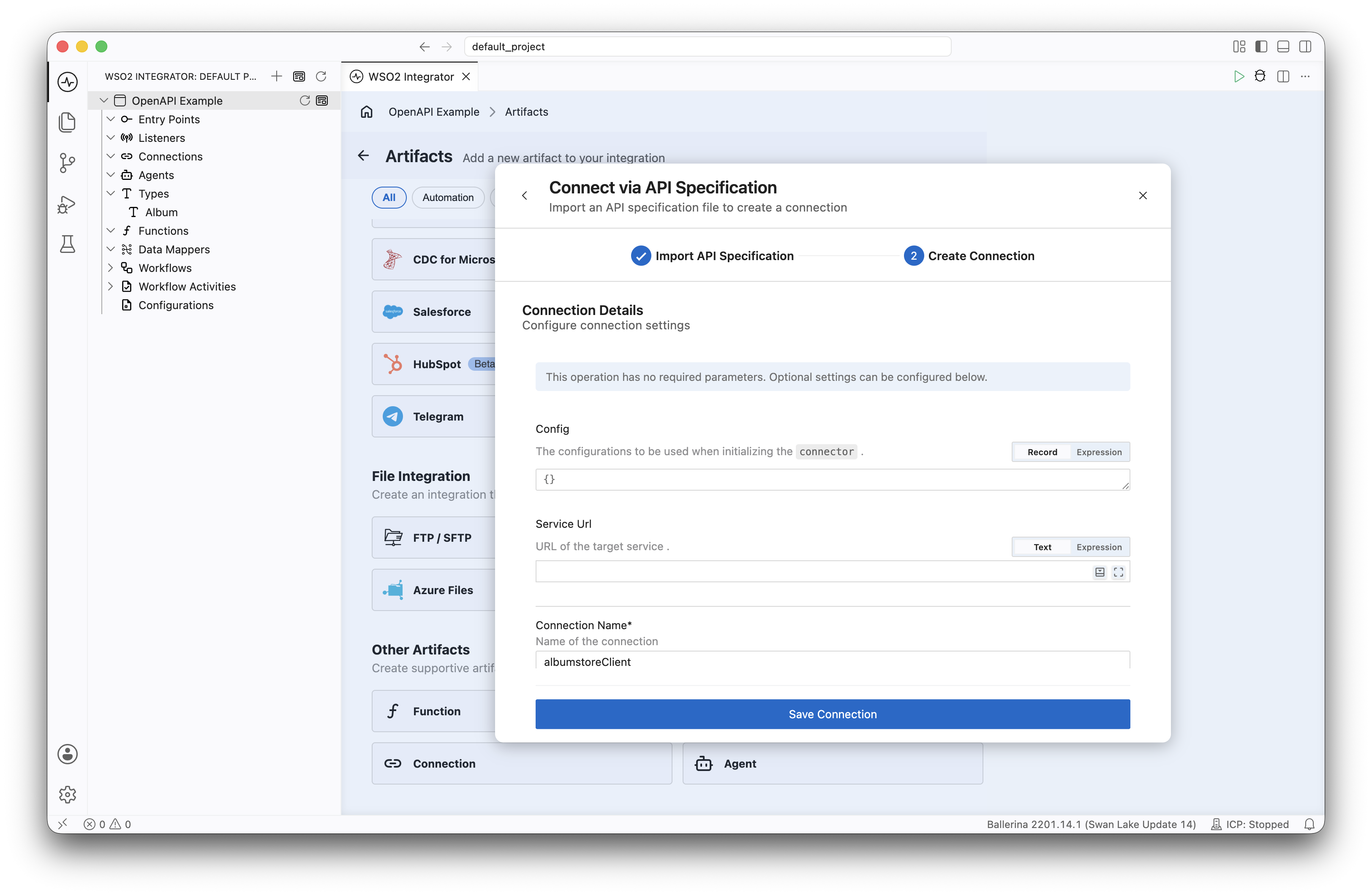The width and height of the screenshot is (1372, 896).
Task: Select Record mode for Config
Action: [1042, 452]
